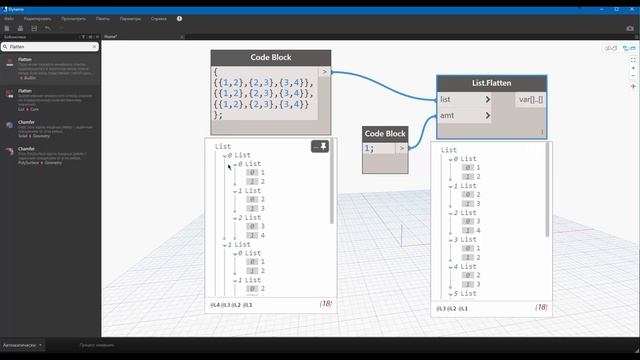Image resolution: width=640 pixels, height=360 pixels.
Task: Collapse 0 List in List.Flatten preview
Action: [x=451, y=160]
